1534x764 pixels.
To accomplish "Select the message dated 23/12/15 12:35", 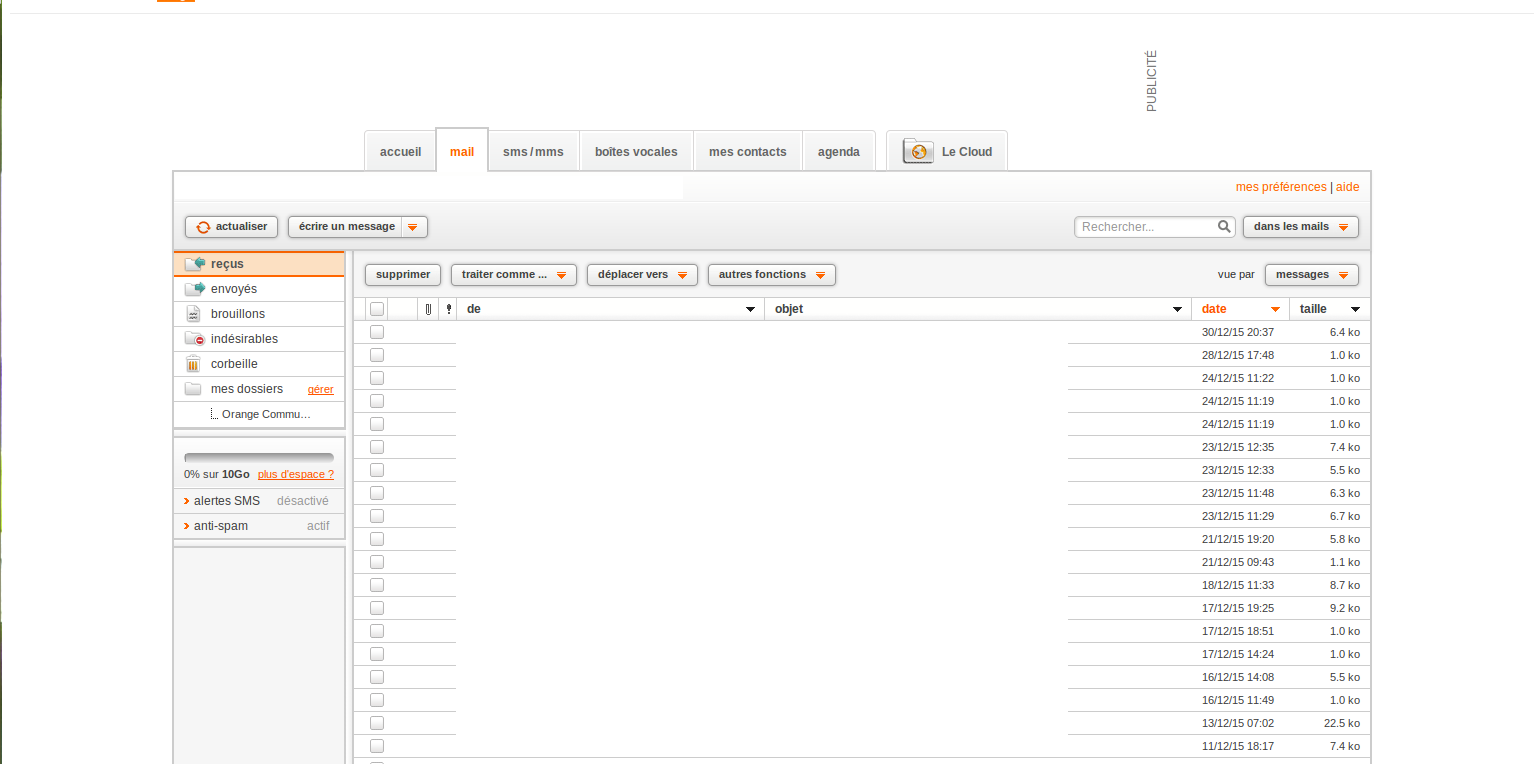I will pyautogui.click(x=377, y=447).
